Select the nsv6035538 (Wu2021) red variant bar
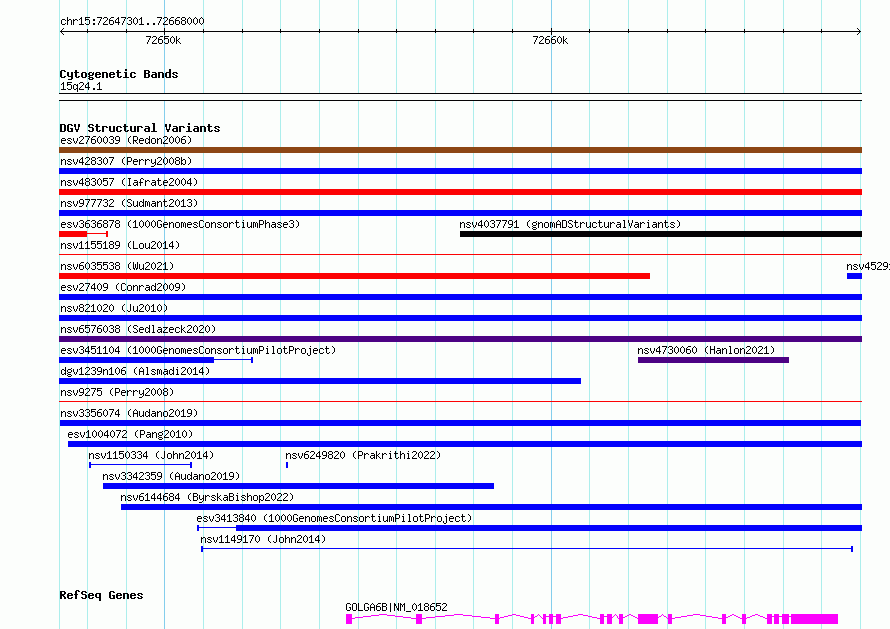890x629 pixels. 354,276
